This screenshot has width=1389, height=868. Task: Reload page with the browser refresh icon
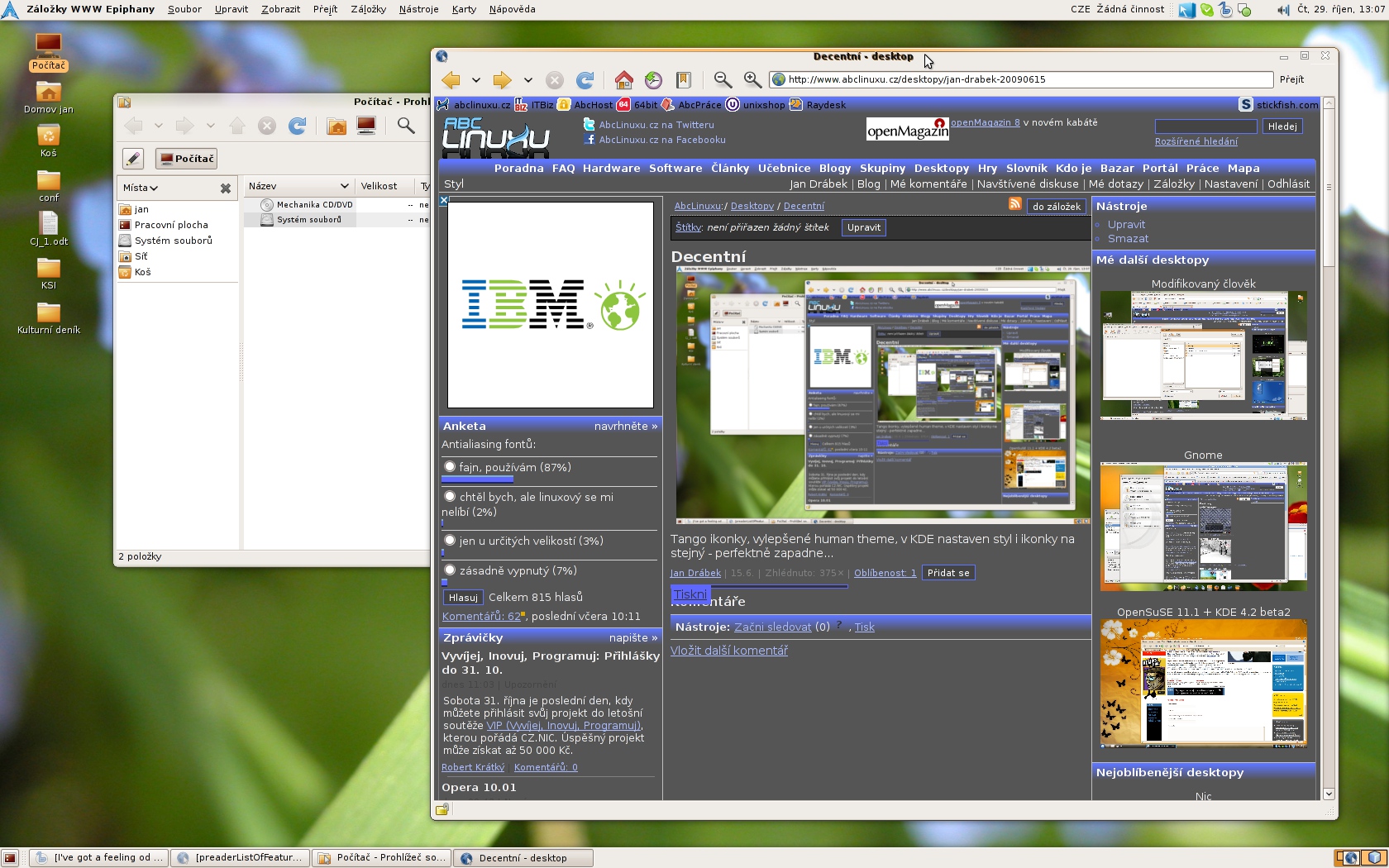coord(585,79)
